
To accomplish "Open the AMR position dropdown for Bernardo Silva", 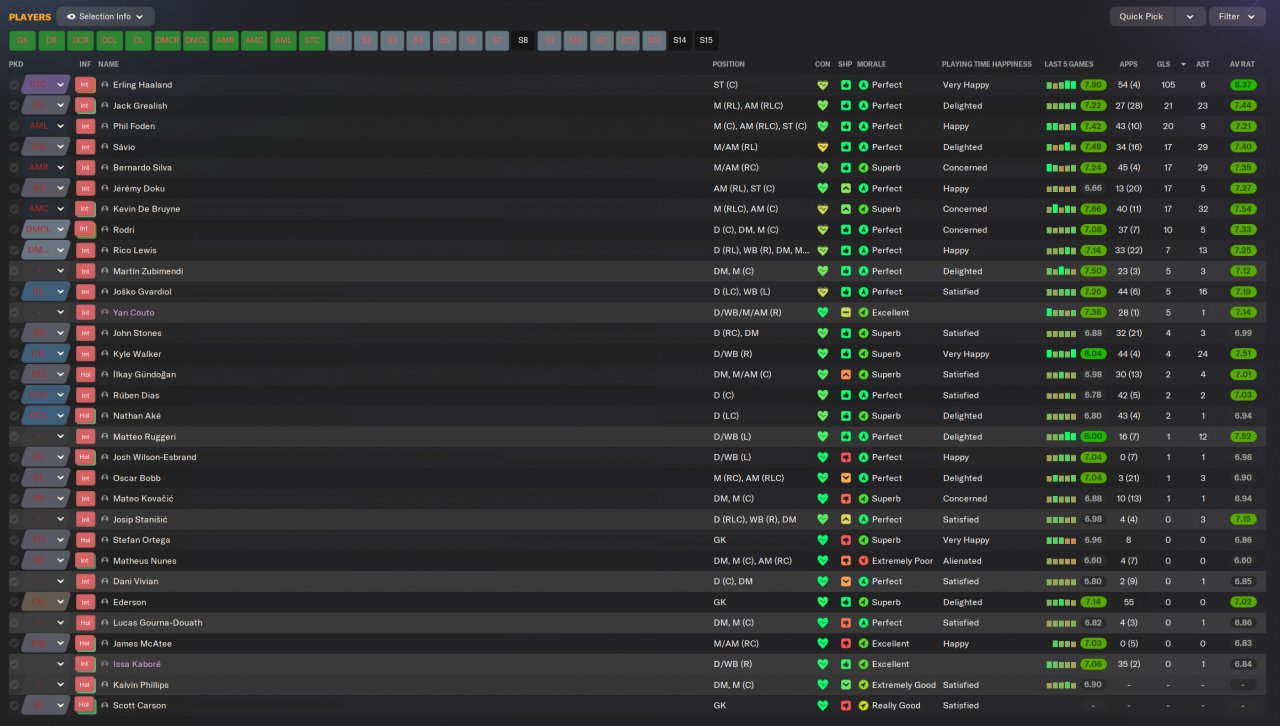I will click(46, 168).
